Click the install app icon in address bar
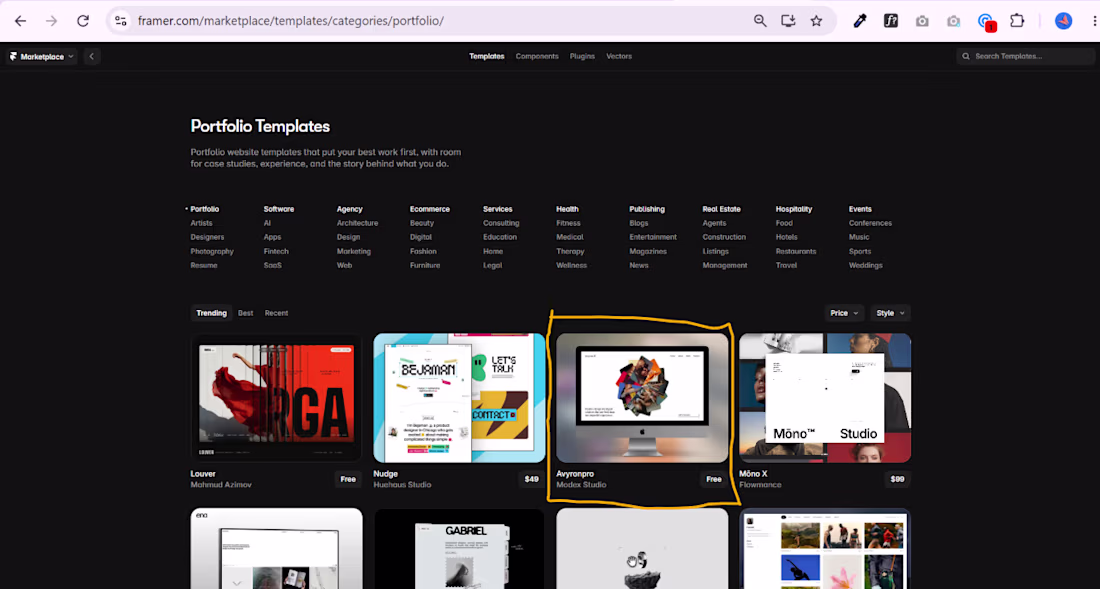 click(x=789, y=21)
